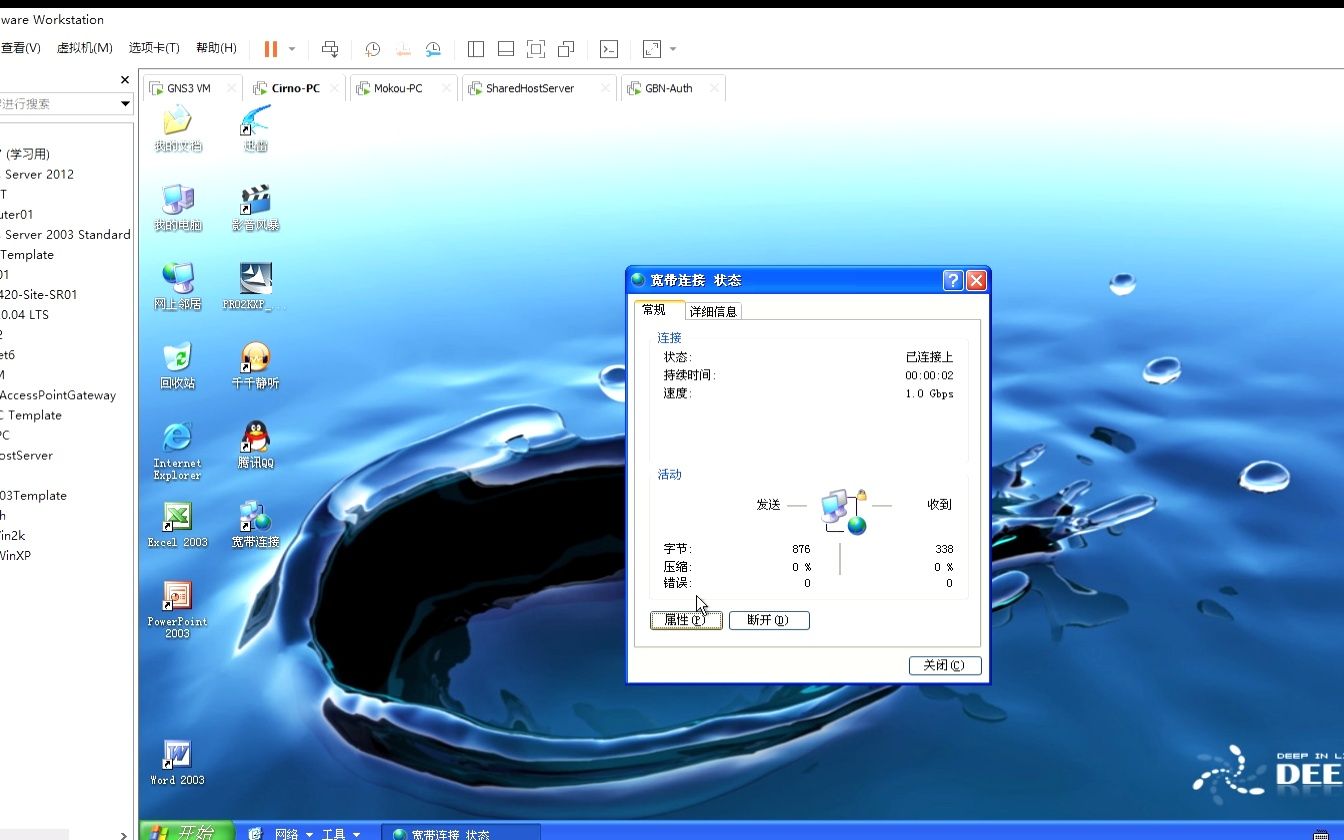The image size is (1344, 840).
Task: Open the dropdown arrow beside the pause button
Action: tap(292, 48)
